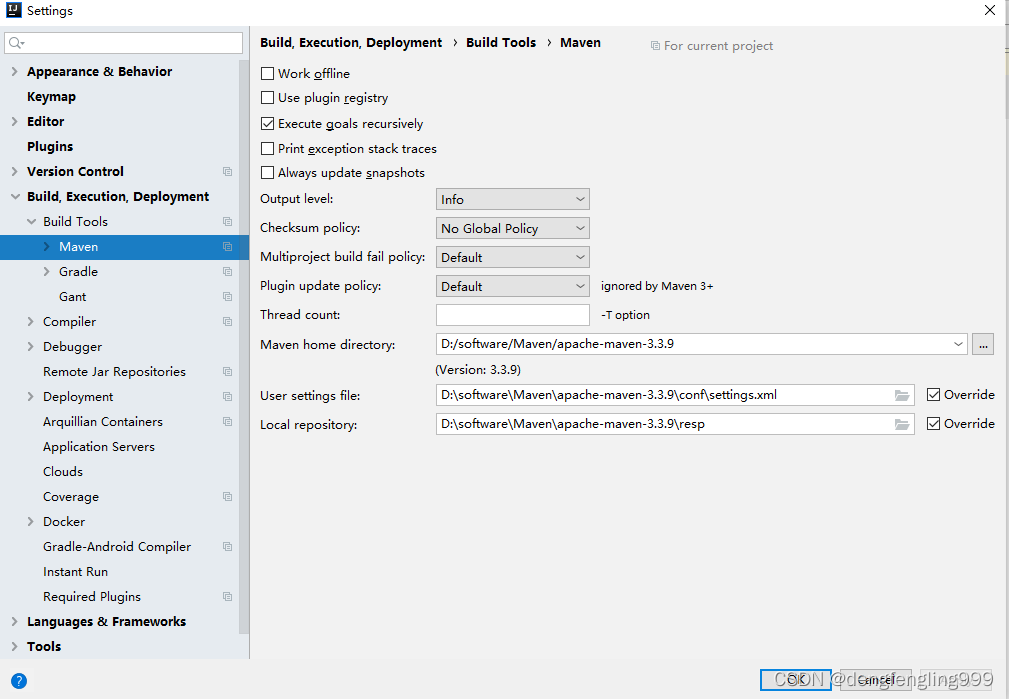Select Clouds settings entry
This screenshot has width=1009, height=699.
[x=62, y=472]
